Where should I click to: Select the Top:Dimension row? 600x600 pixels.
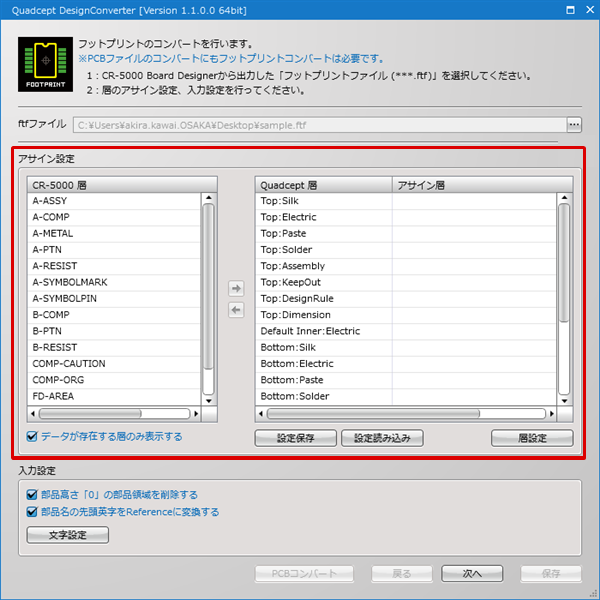point(406,315)
